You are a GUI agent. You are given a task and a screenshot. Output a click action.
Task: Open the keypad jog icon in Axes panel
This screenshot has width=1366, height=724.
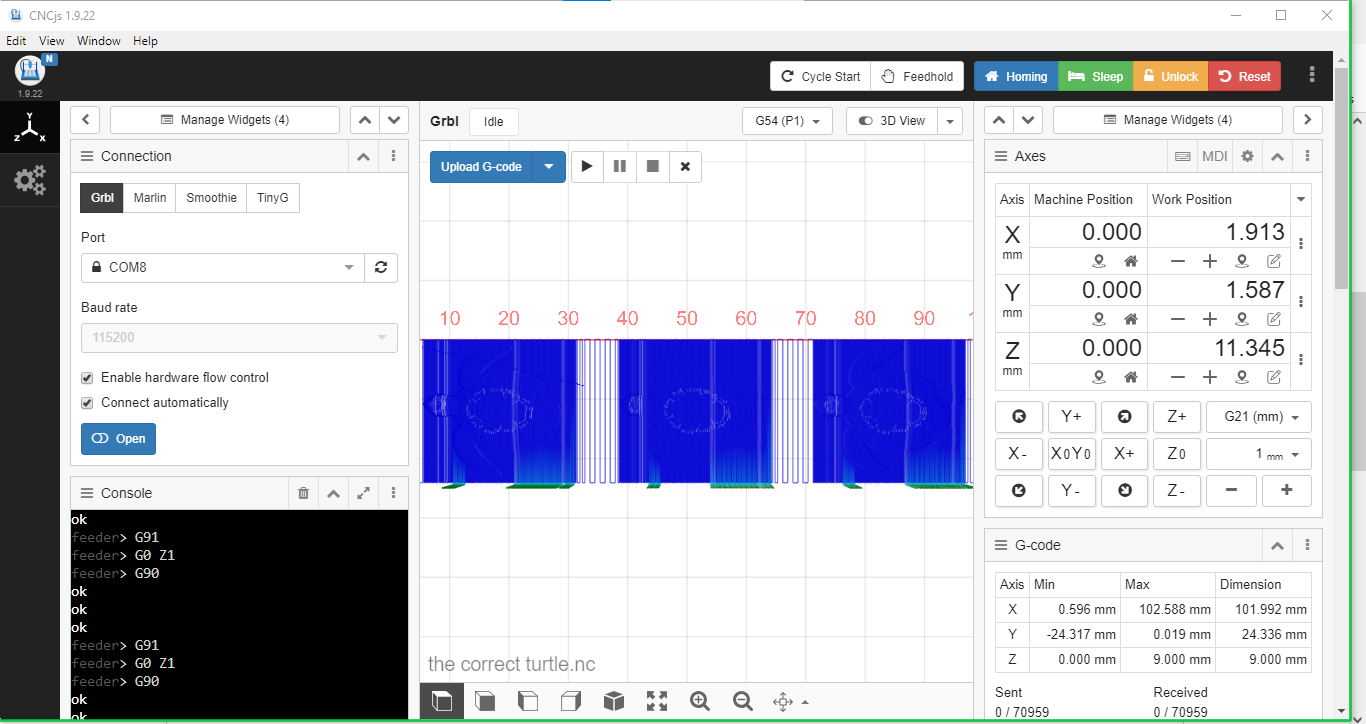click(x=1183, y=156)
